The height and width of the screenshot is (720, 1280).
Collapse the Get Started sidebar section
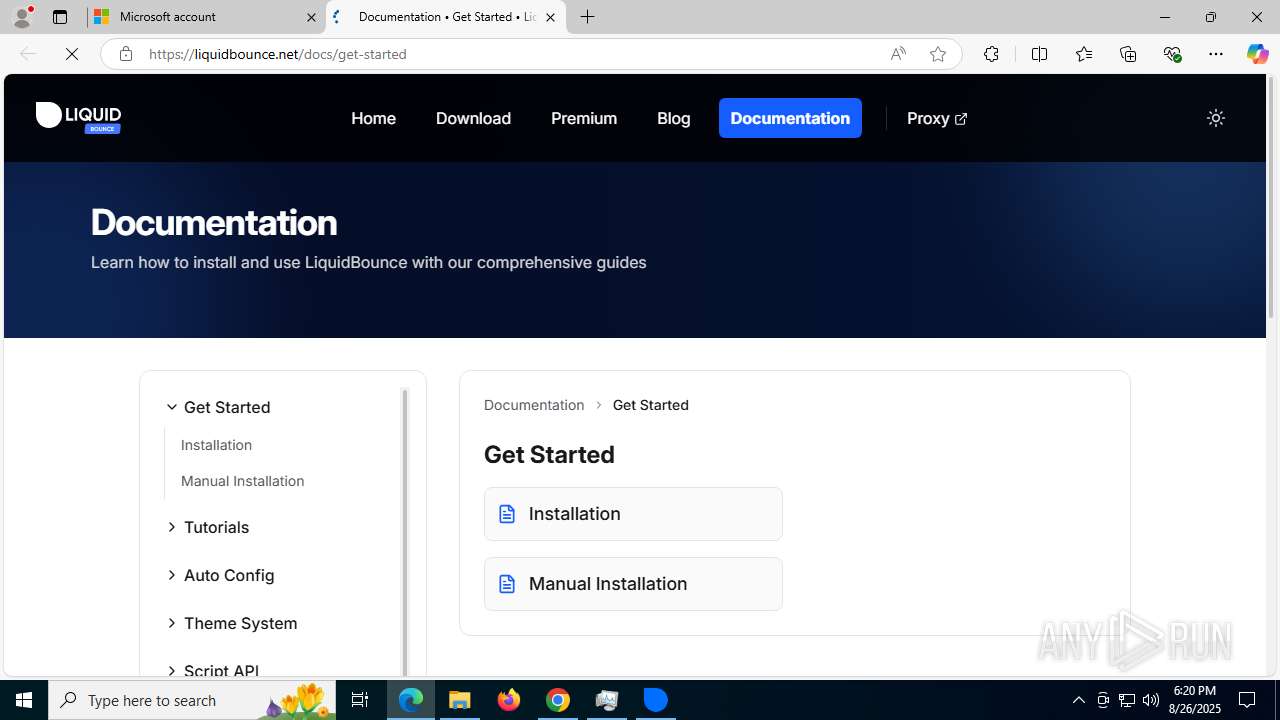point(218,407)
